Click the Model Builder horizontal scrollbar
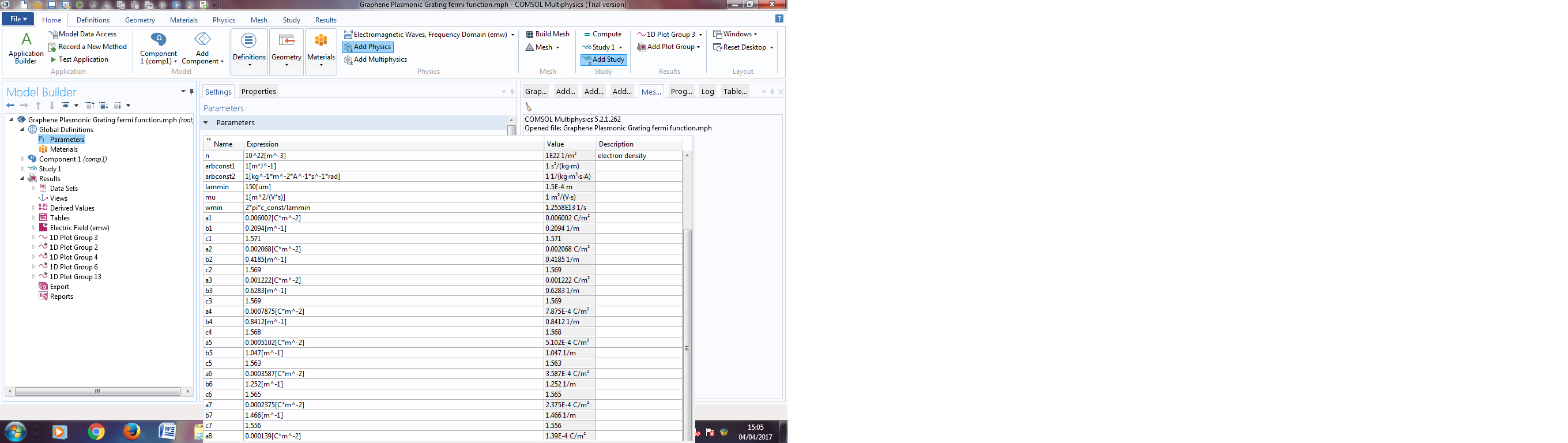 coord(97,391)
